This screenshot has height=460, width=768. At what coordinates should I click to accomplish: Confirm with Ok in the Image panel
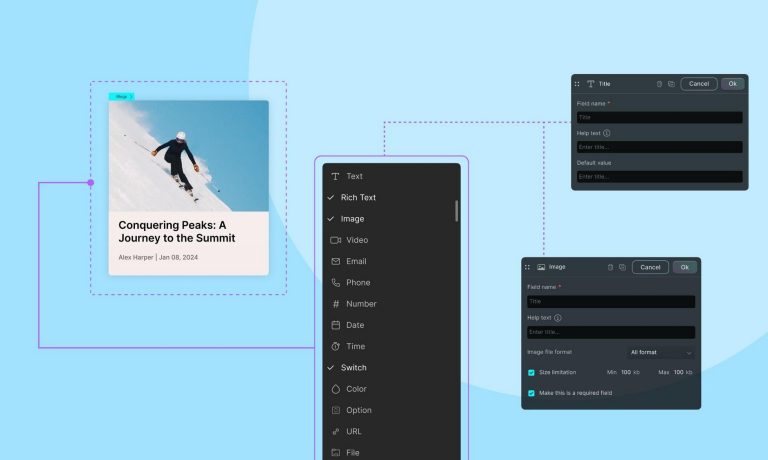click(685, 267)
